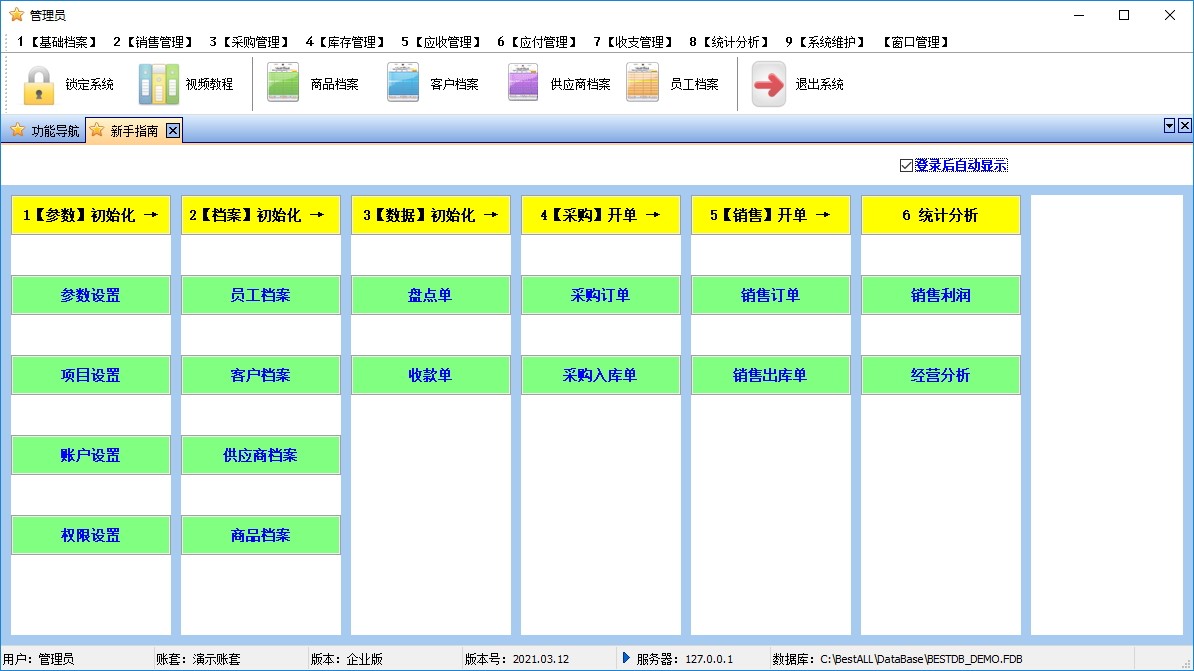Open 账户设置 green button
The image size is (1194, 671).
tap(91, 455)
